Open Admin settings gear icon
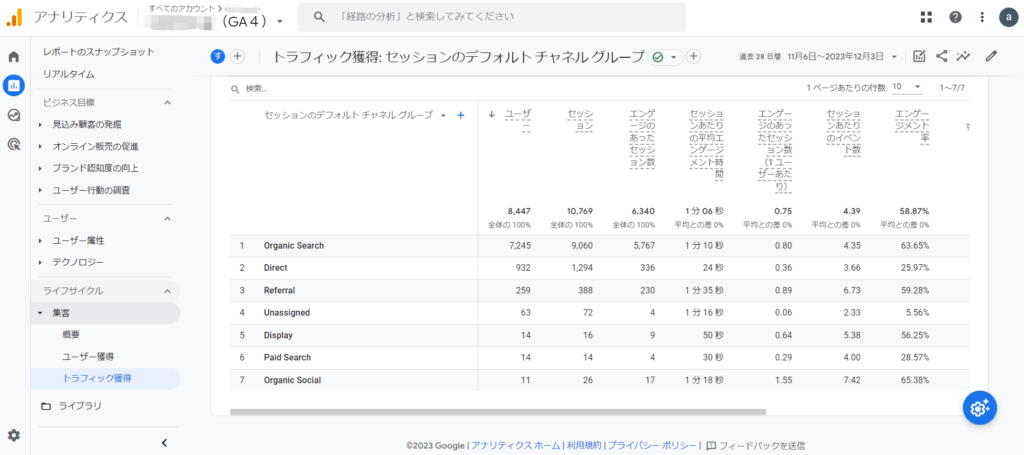1024x455 pixels. 14,435
